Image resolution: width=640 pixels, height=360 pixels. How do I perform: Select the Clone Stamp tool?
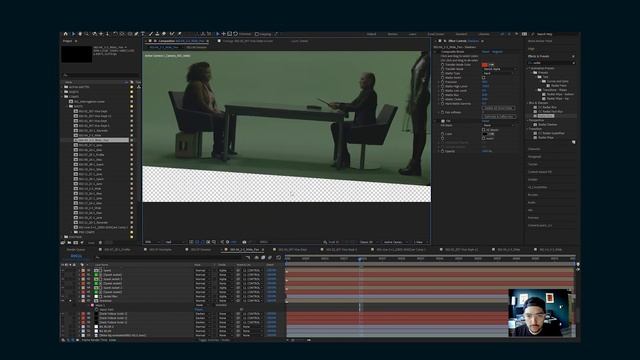pyautogui.click(x=157, y=34)
